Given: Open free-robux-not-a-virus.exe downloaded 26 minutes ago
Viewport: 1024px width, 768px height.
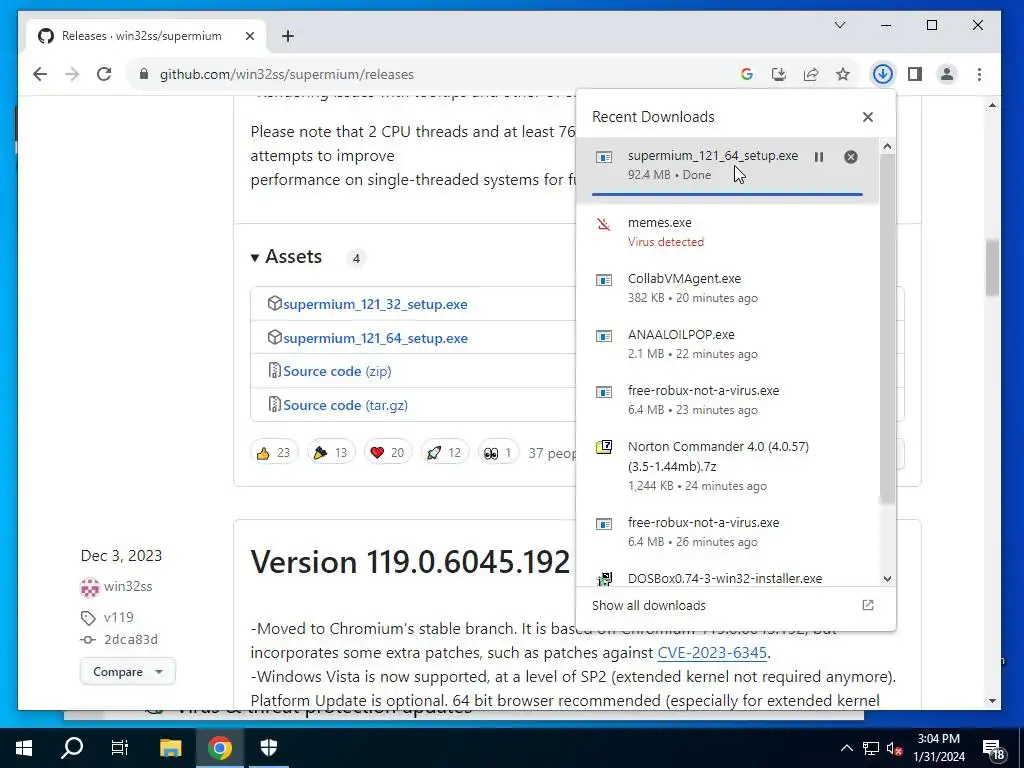Looking at the screenshot, I should (728, 532).
